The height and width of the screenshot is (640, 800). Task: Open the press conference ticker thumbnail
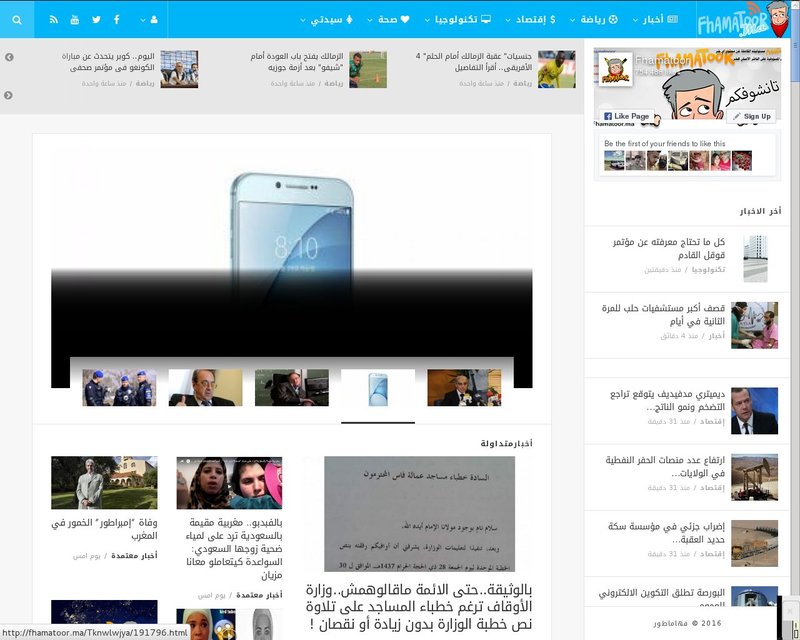point(179,69)
